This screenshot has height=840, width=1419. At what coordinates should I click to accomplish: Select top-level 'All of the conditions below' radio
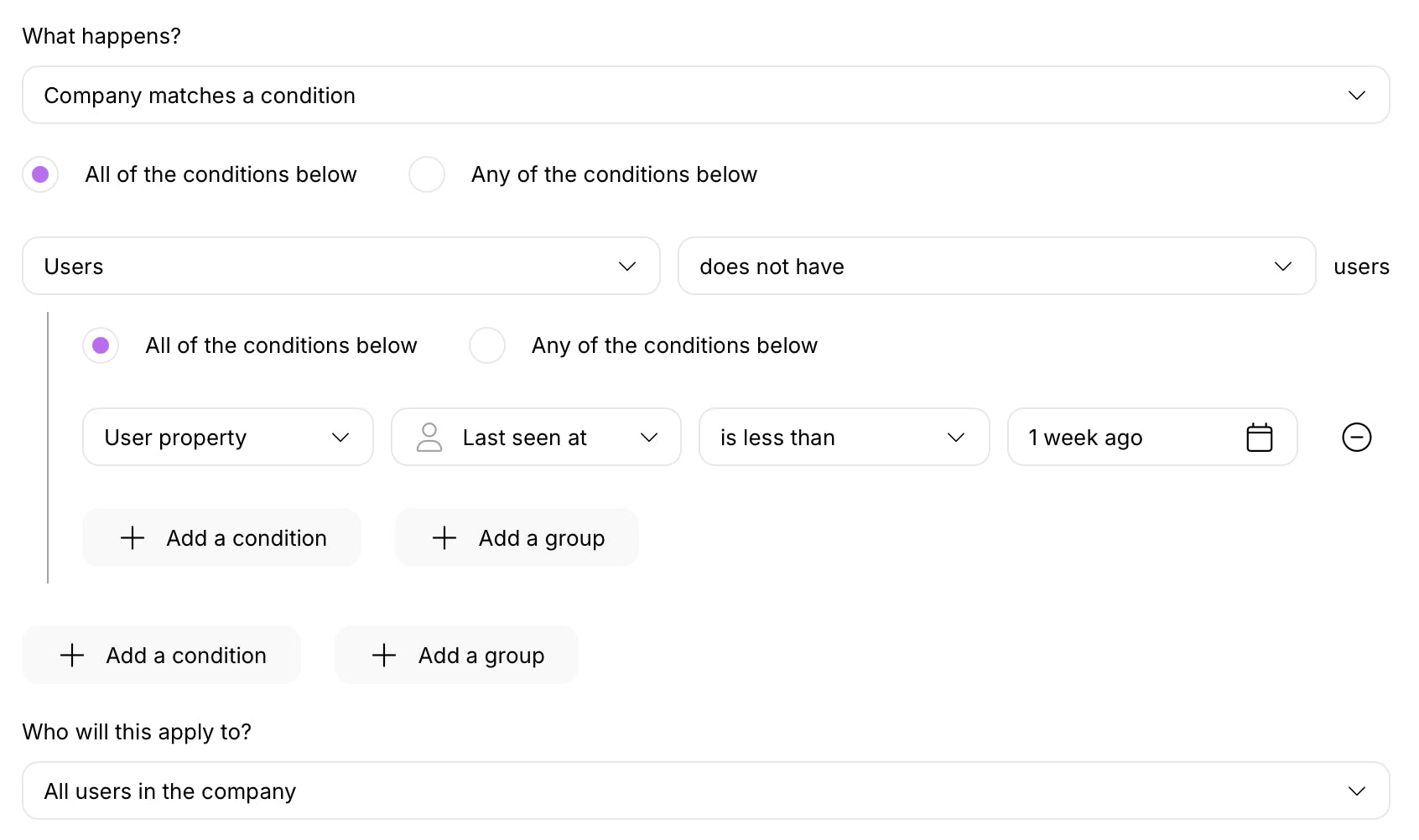40,174
